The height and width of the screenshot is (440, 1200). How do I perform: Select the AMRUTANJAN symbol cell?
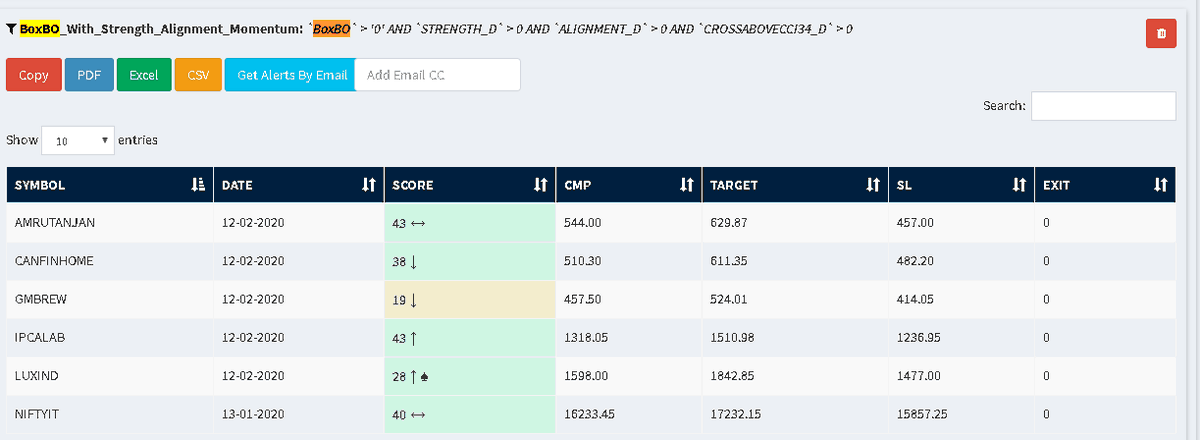(x=109, y=222)
